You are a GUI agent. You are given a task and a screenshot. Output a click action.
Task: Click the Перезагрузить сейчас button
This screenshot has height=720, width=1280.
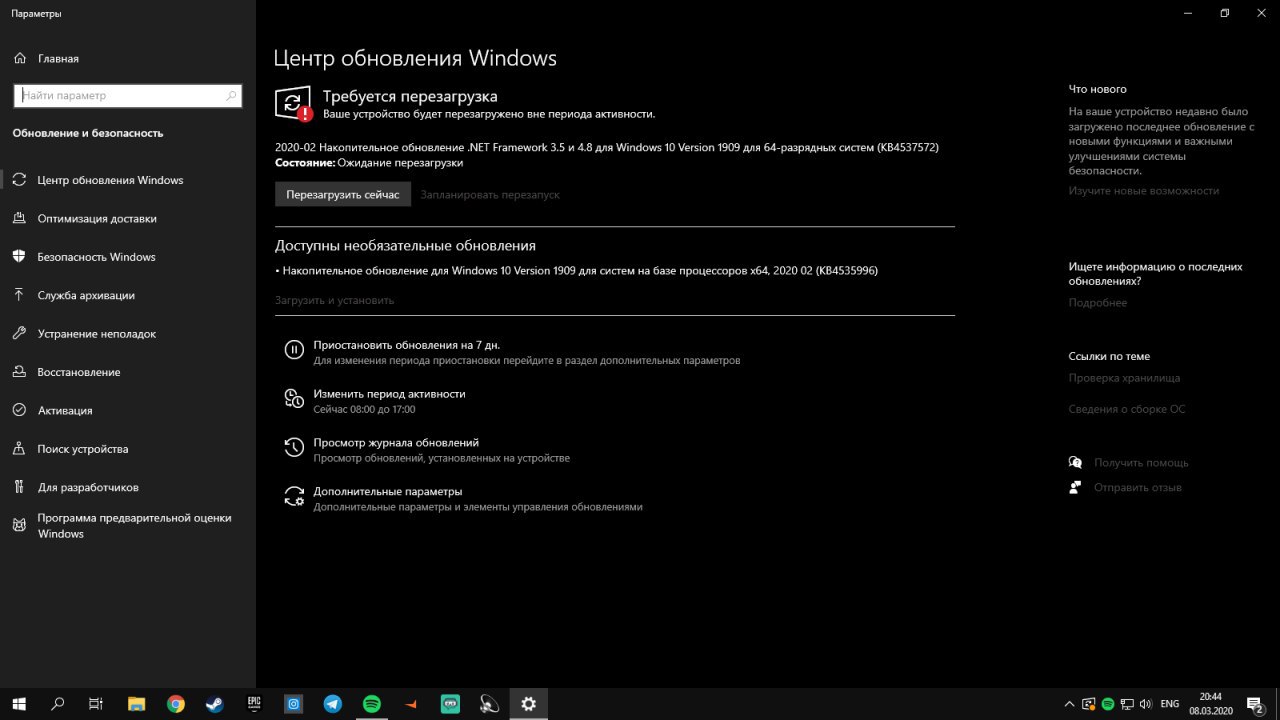tap(343, 194)
